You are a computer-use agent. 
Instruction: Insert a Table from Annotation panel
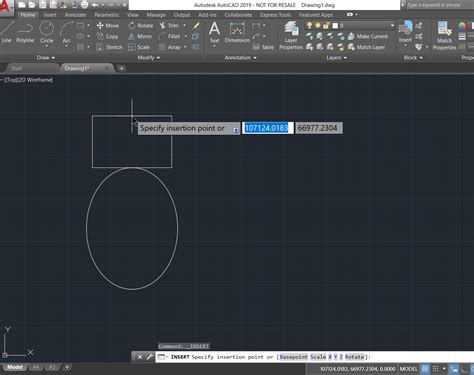(263, 47)
